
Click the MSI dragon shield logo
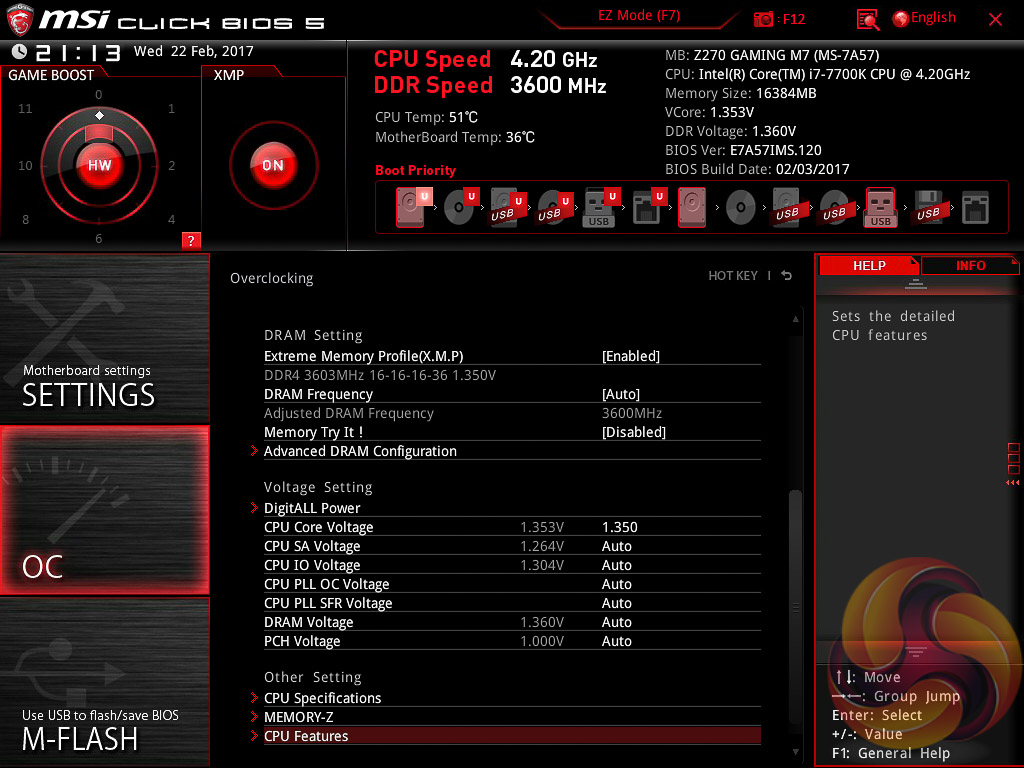[x=19, y=20]
